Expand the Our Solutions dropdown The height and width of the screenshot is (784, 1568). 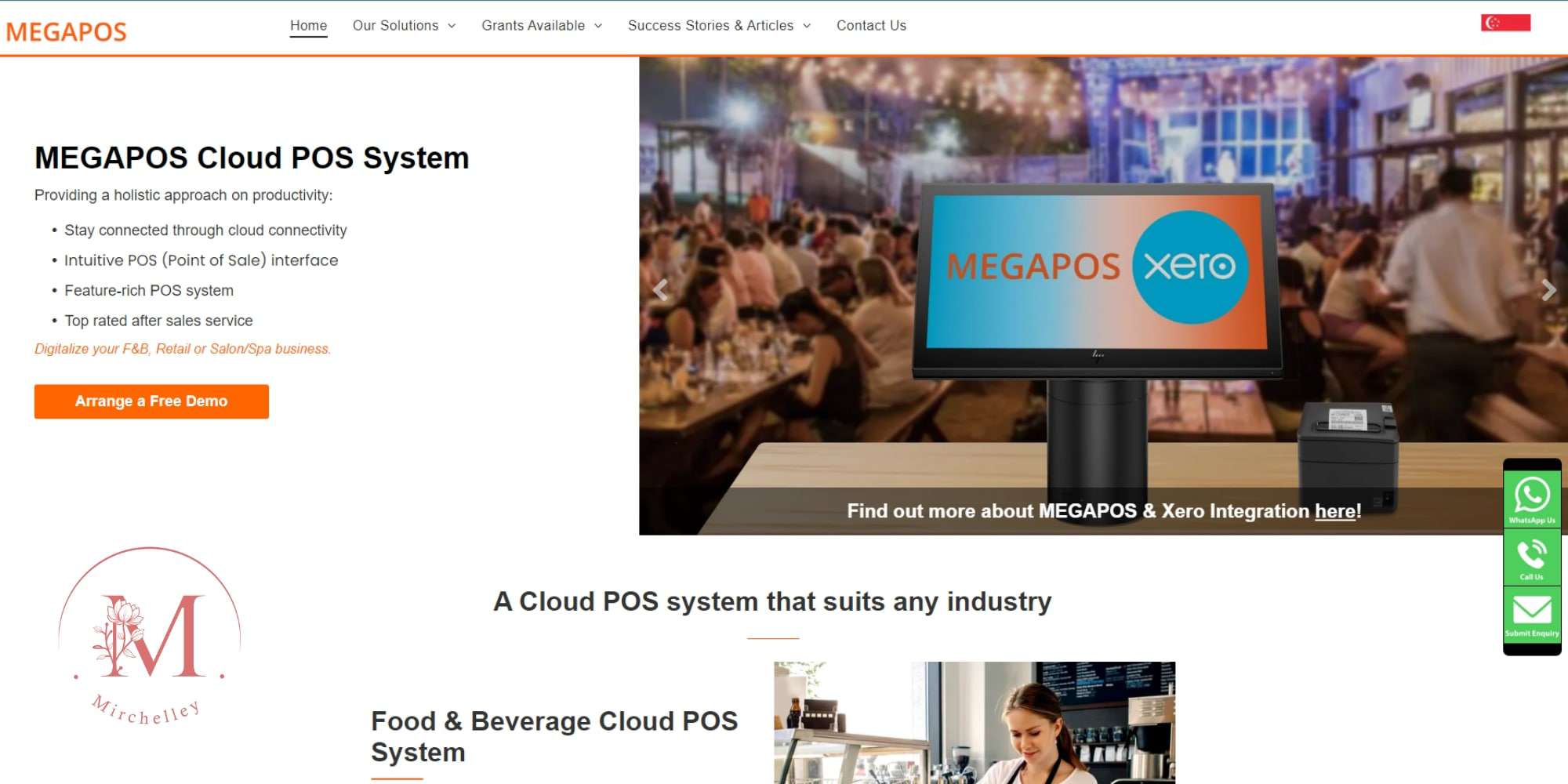404,26
